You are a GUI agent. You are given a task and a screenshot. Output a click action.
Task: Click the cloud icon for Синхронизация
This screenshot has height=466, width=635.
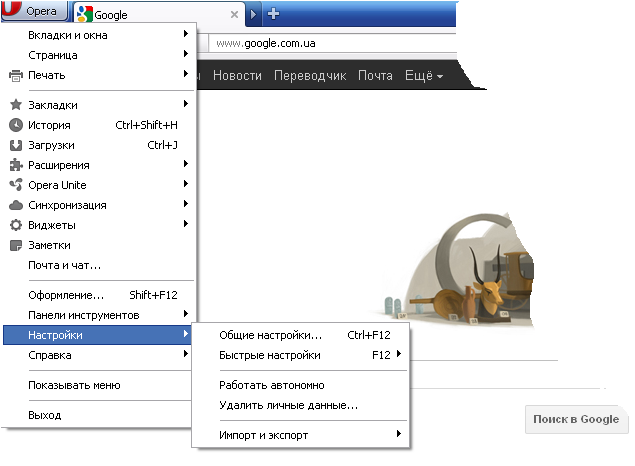click(x=16, y=205)
